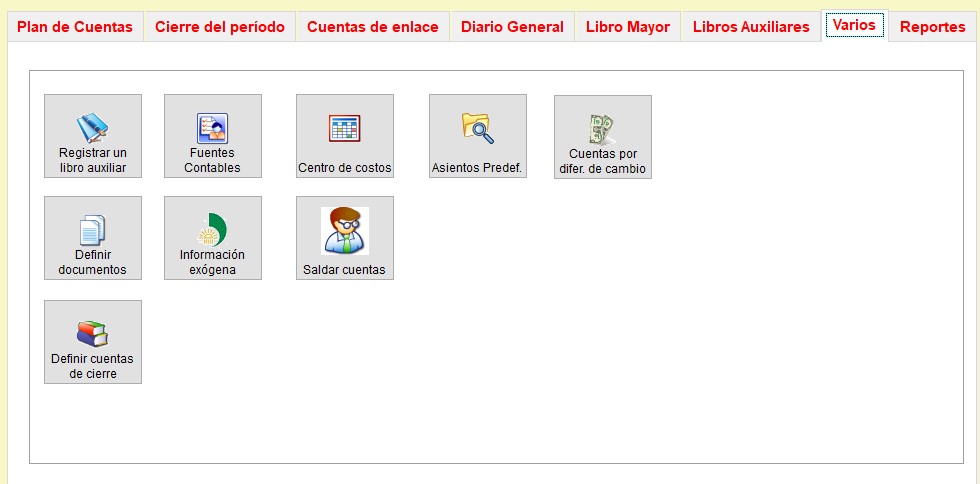Open the Libros Auxiliares tab
The height and width of the screenshot is (484, 980).
[751, 27]
